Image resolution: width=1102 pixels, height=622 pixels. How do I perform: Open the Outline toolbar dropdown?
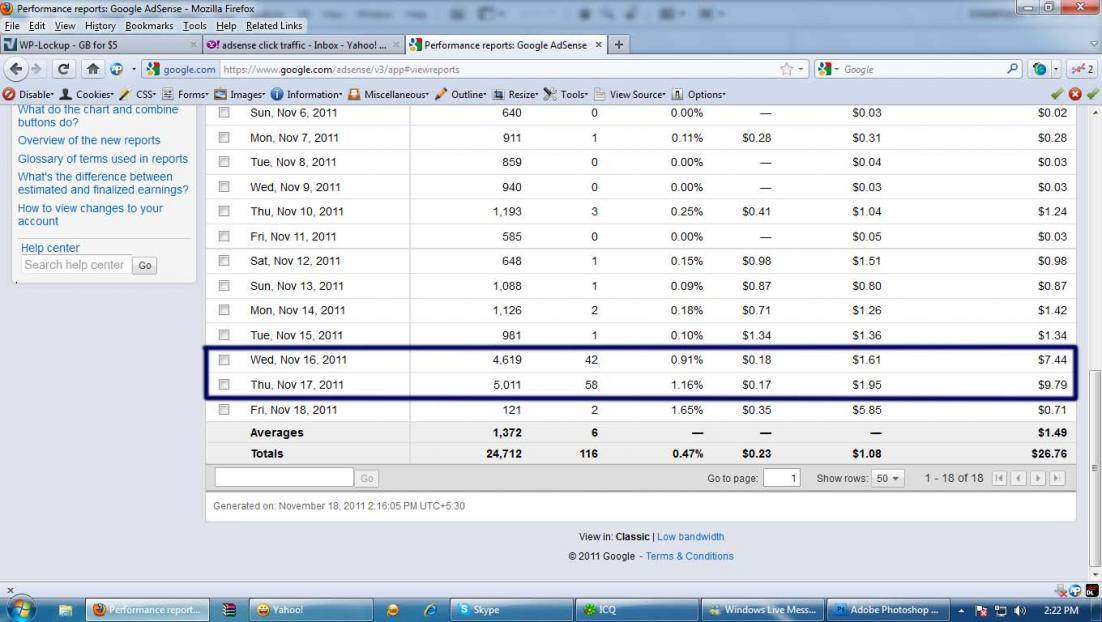460,94
